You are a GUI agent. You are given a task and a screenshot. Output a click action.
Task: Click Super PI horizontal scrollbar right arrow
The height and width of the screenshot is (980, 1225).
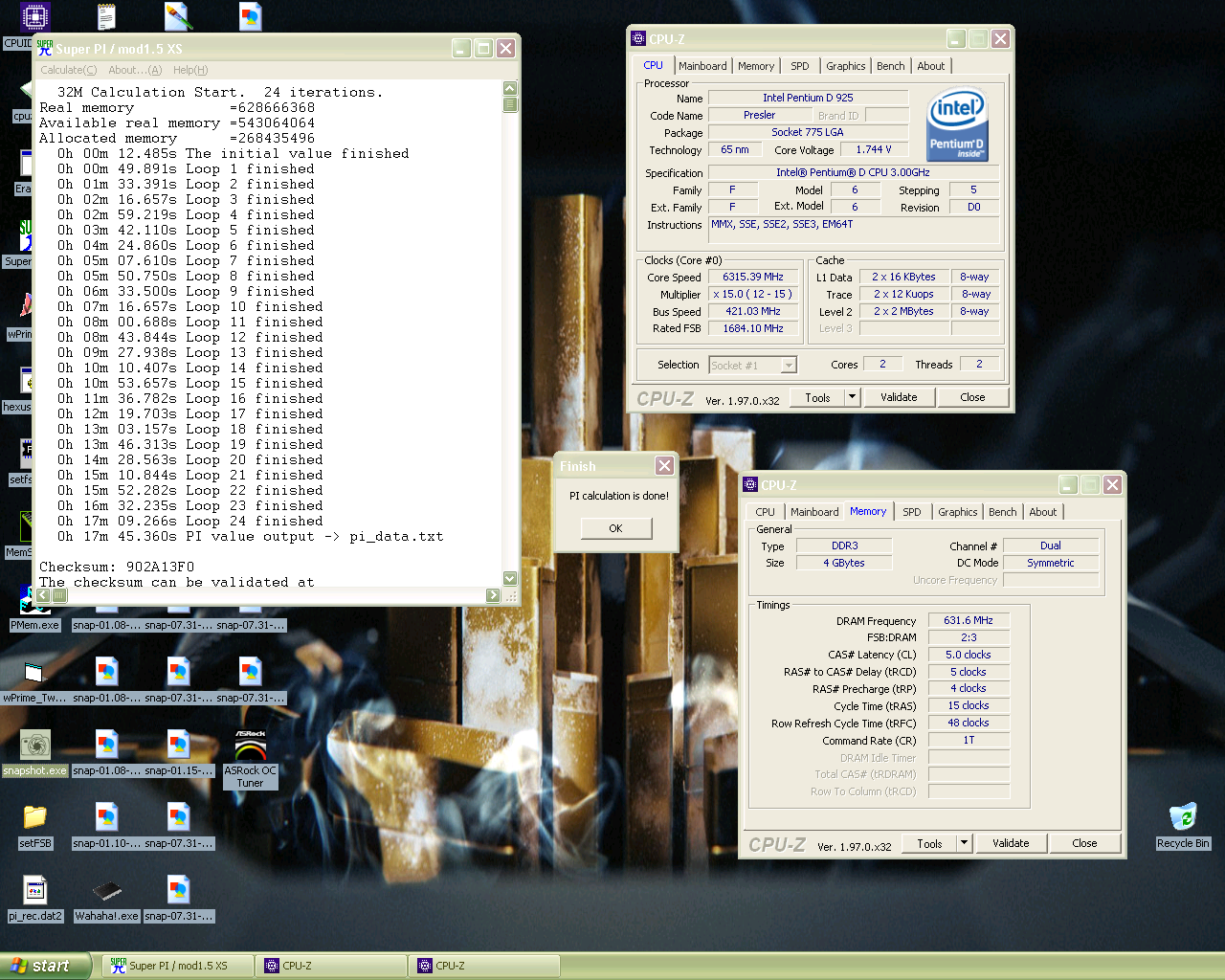coord(493,595)
